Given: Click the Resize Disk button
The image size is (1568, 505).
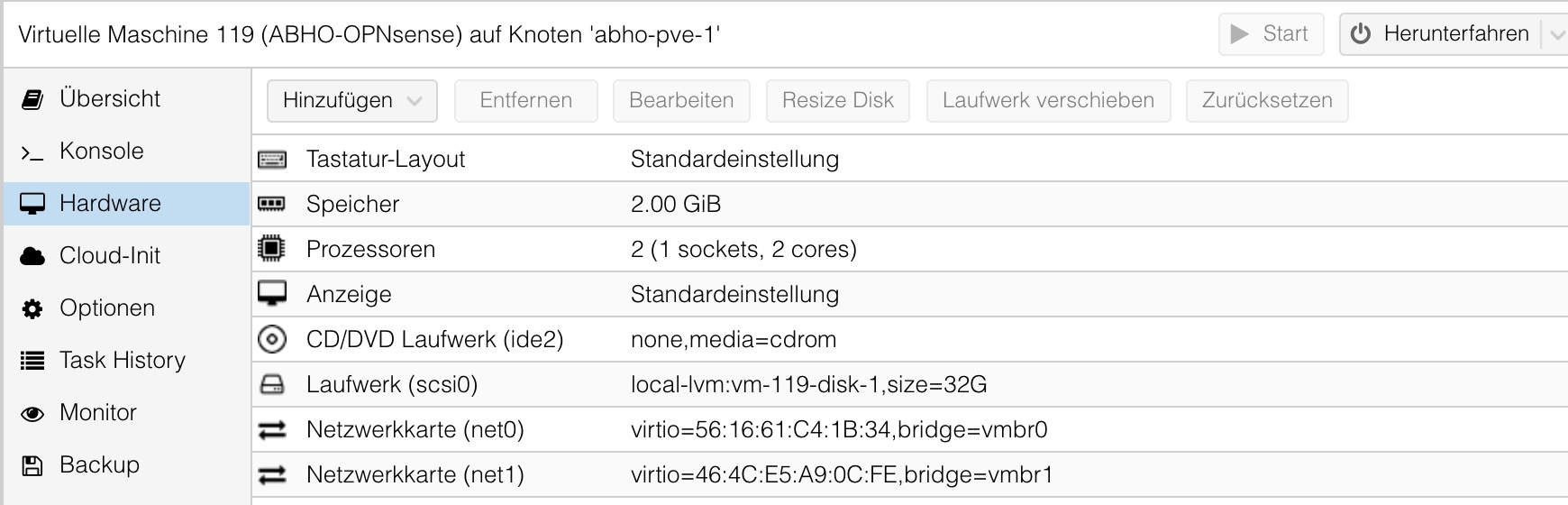Looking at the screenshot, I should coord(838,100).
